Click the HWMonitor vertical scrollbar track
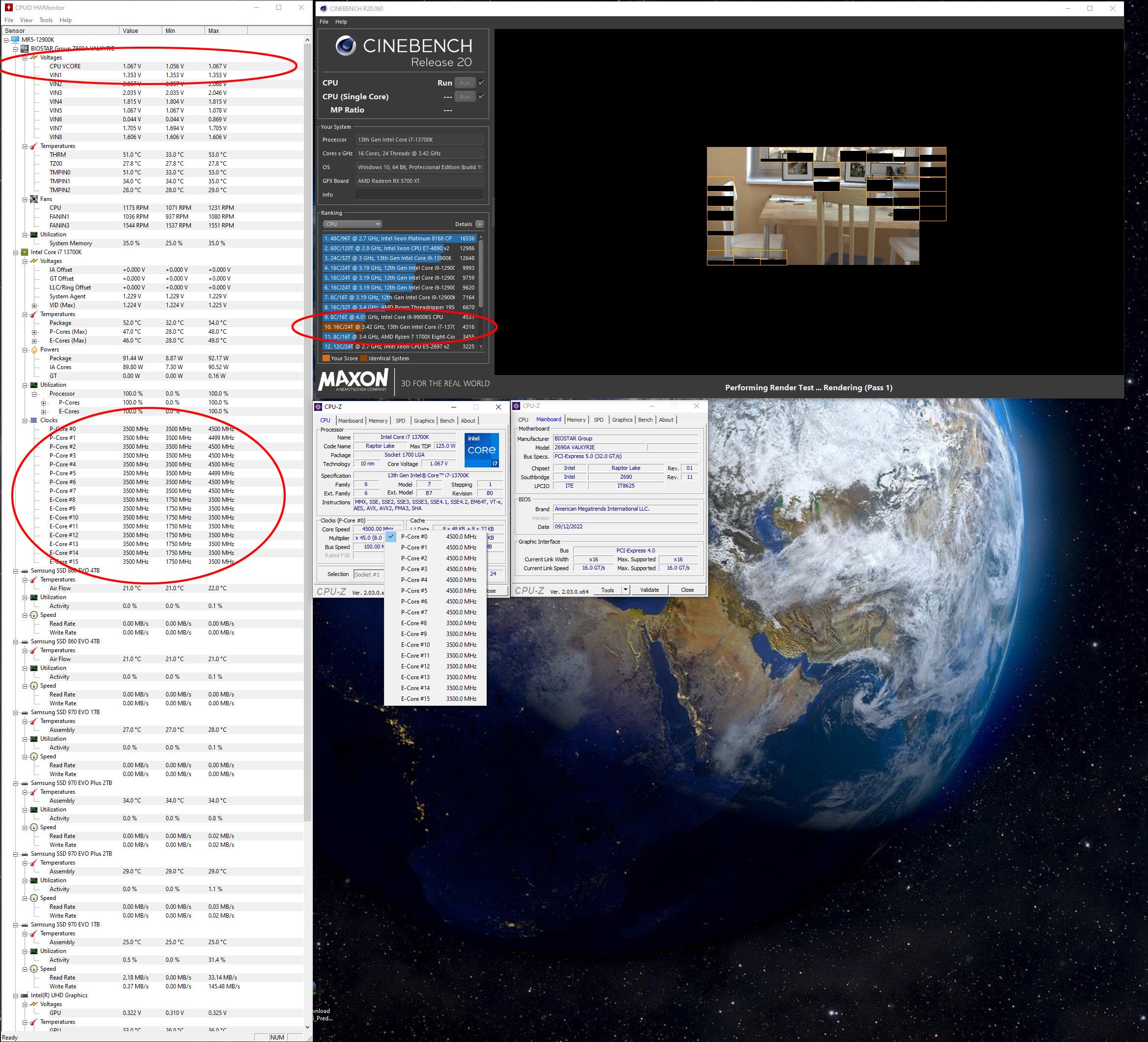Screen dimensions: 1148x1042 coord(307,923)
